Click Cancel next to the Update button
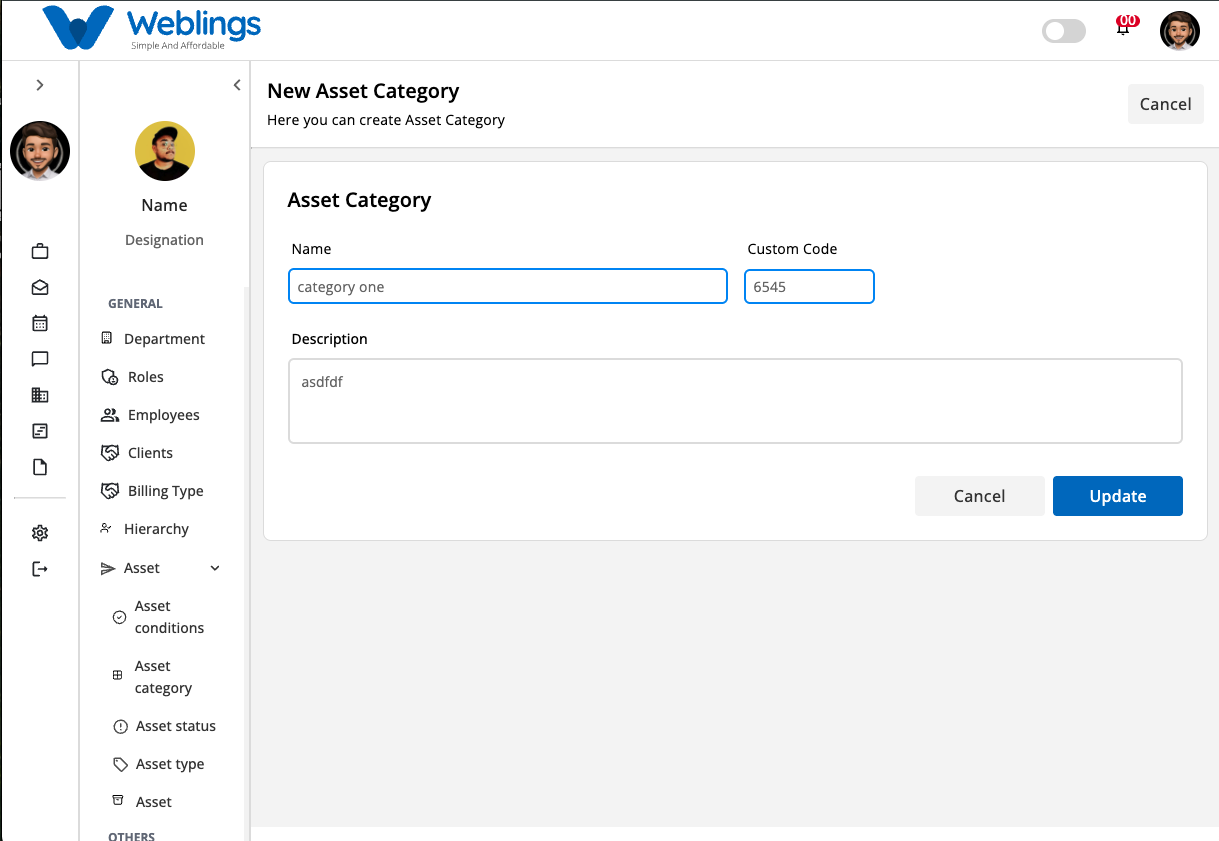The height and width of the screenshot is (841, 1219). coord(979,496)
